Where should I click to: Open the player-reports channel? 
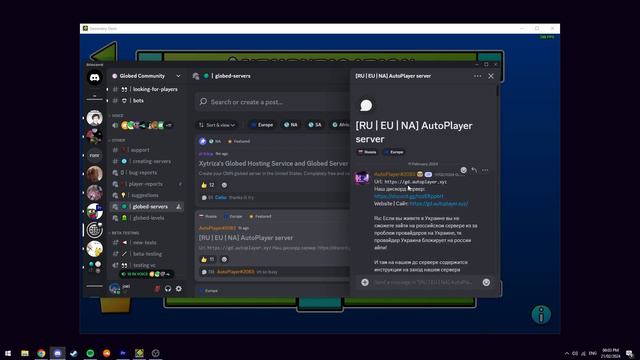tap(146, 184)
